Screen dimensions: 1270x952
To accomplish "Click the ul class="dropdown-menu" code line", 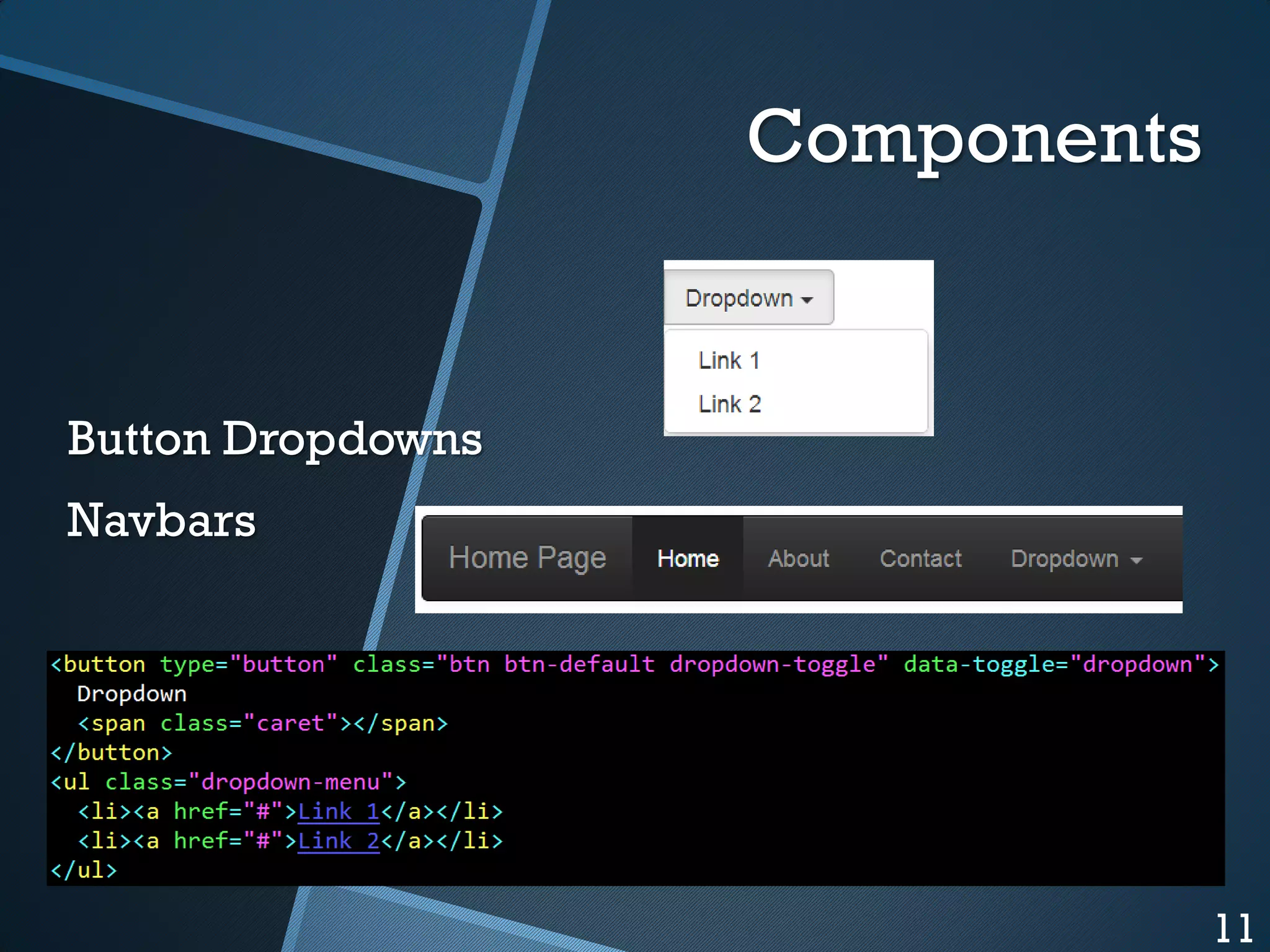I will click(228, 782).
